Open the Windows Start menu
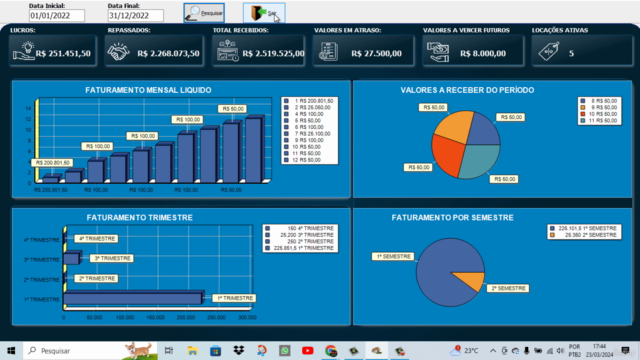 [x=11, y=351]
